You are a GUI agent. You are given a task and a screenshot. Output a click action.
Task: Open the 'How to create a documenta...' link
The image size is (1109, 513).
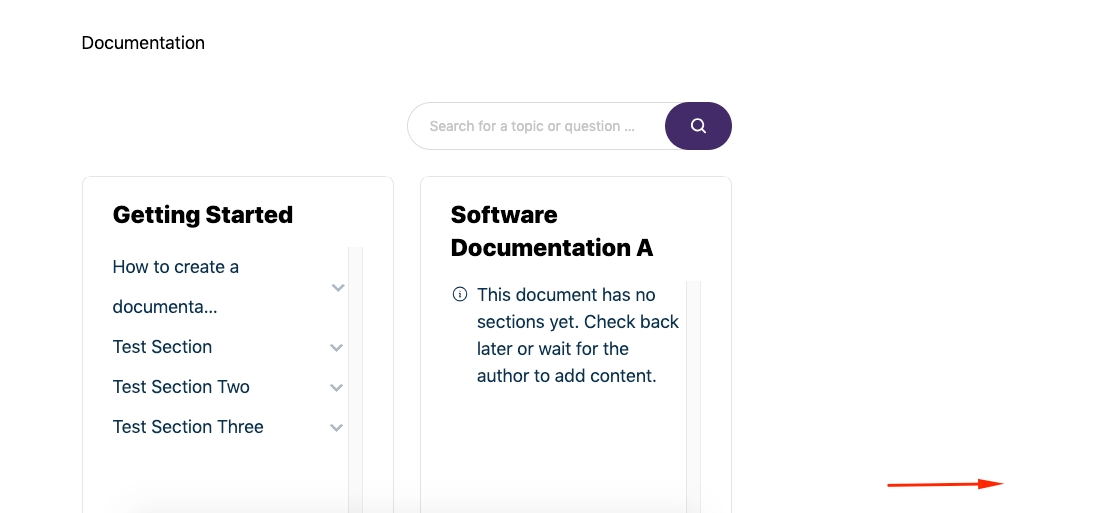click(x=175, y=287)
